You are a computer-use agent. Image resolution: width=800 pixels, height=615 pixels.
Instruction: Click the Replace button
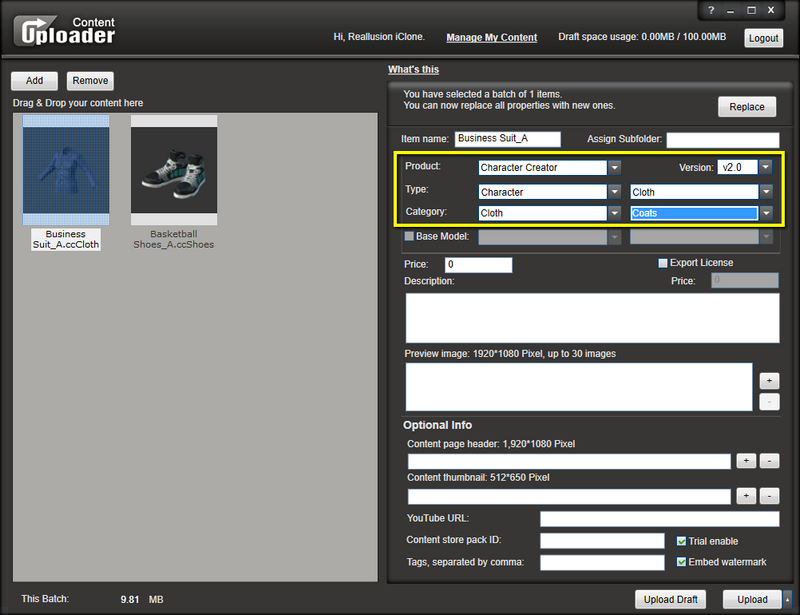pyautogui.click(x=747, y=107)
